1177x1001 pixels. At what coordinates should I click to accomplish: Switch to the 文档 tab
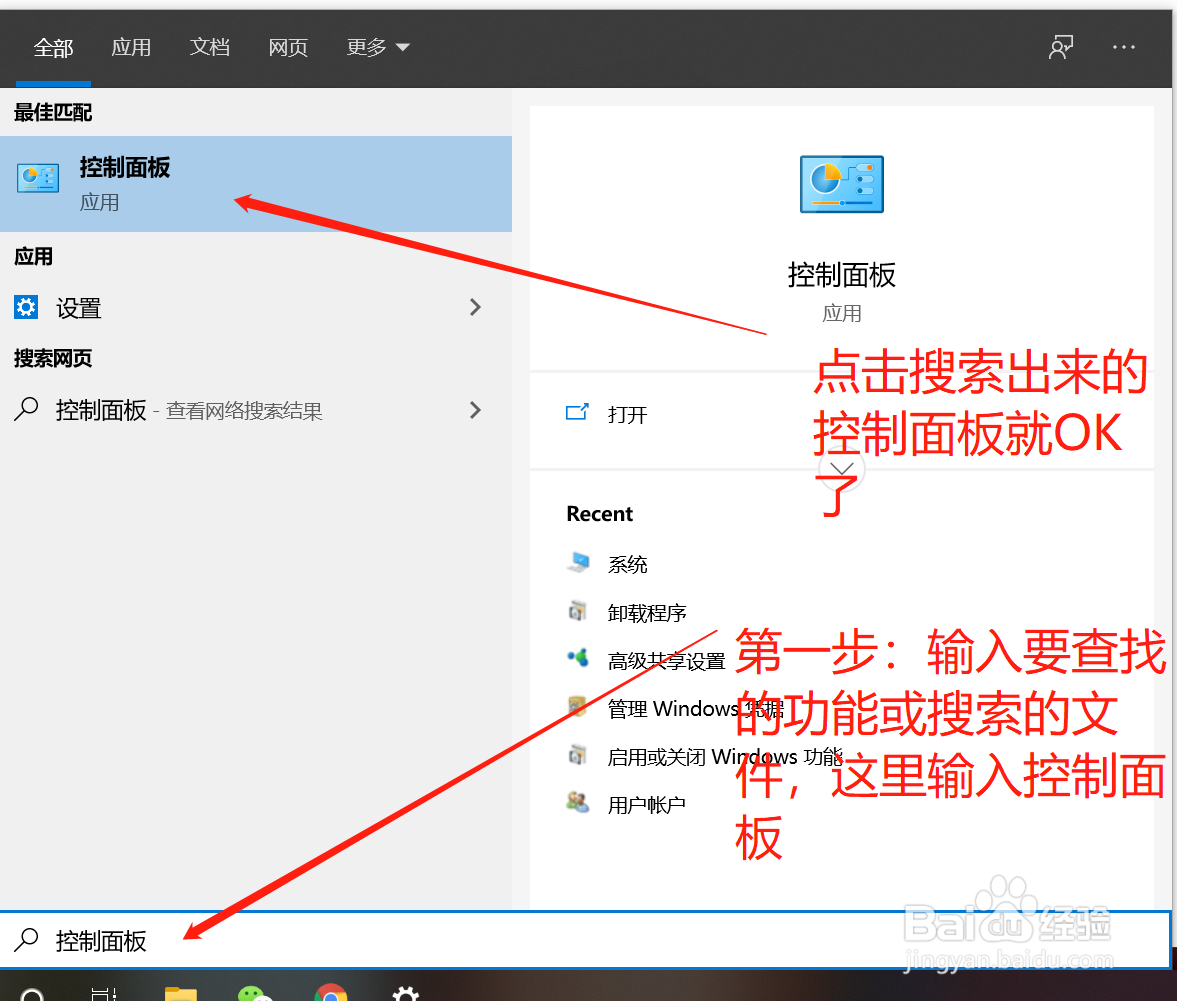(x=210, y=47)
